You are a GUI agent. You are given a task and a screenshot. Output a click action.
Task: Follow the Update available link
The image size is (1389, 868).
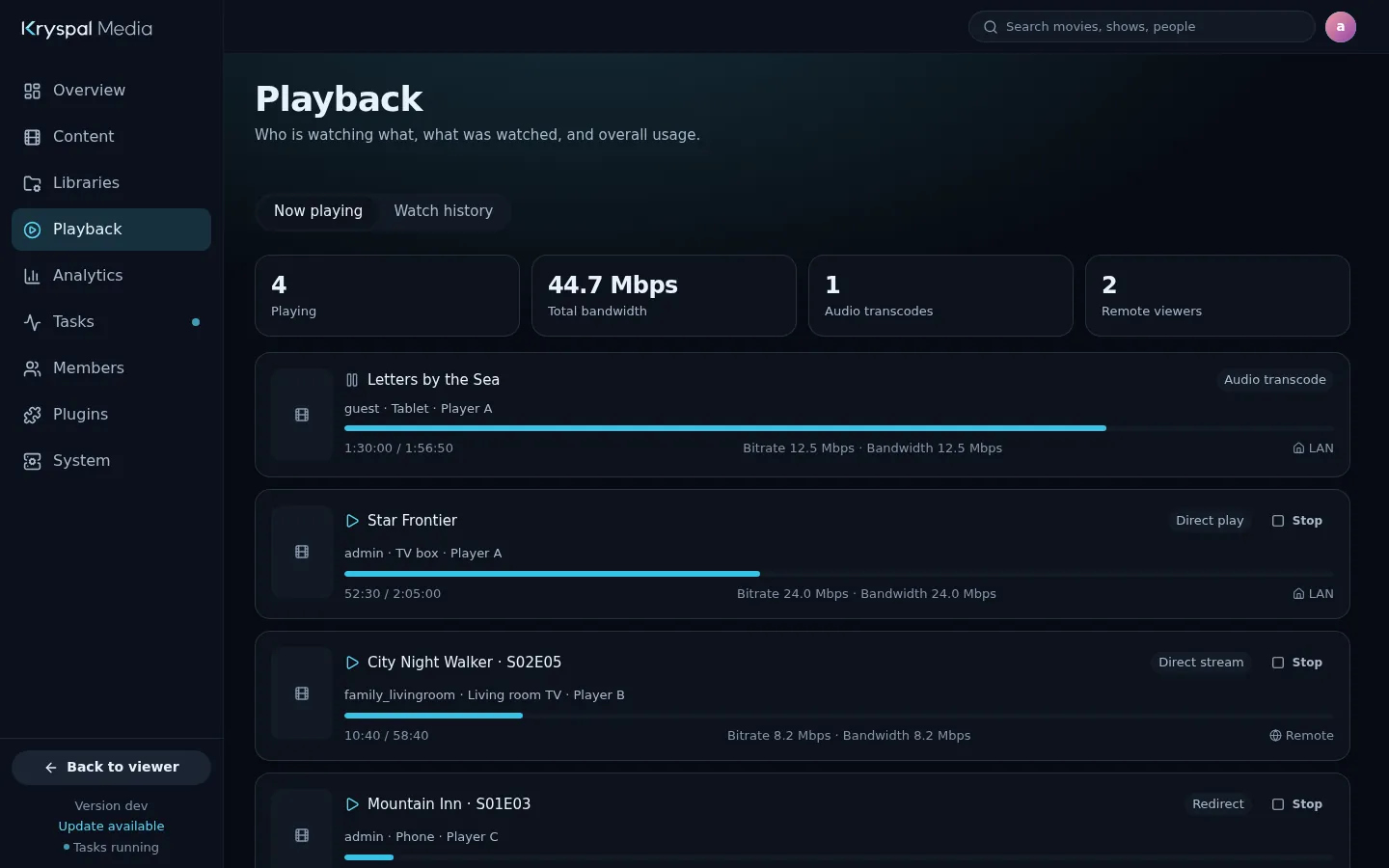click(111, 827)
